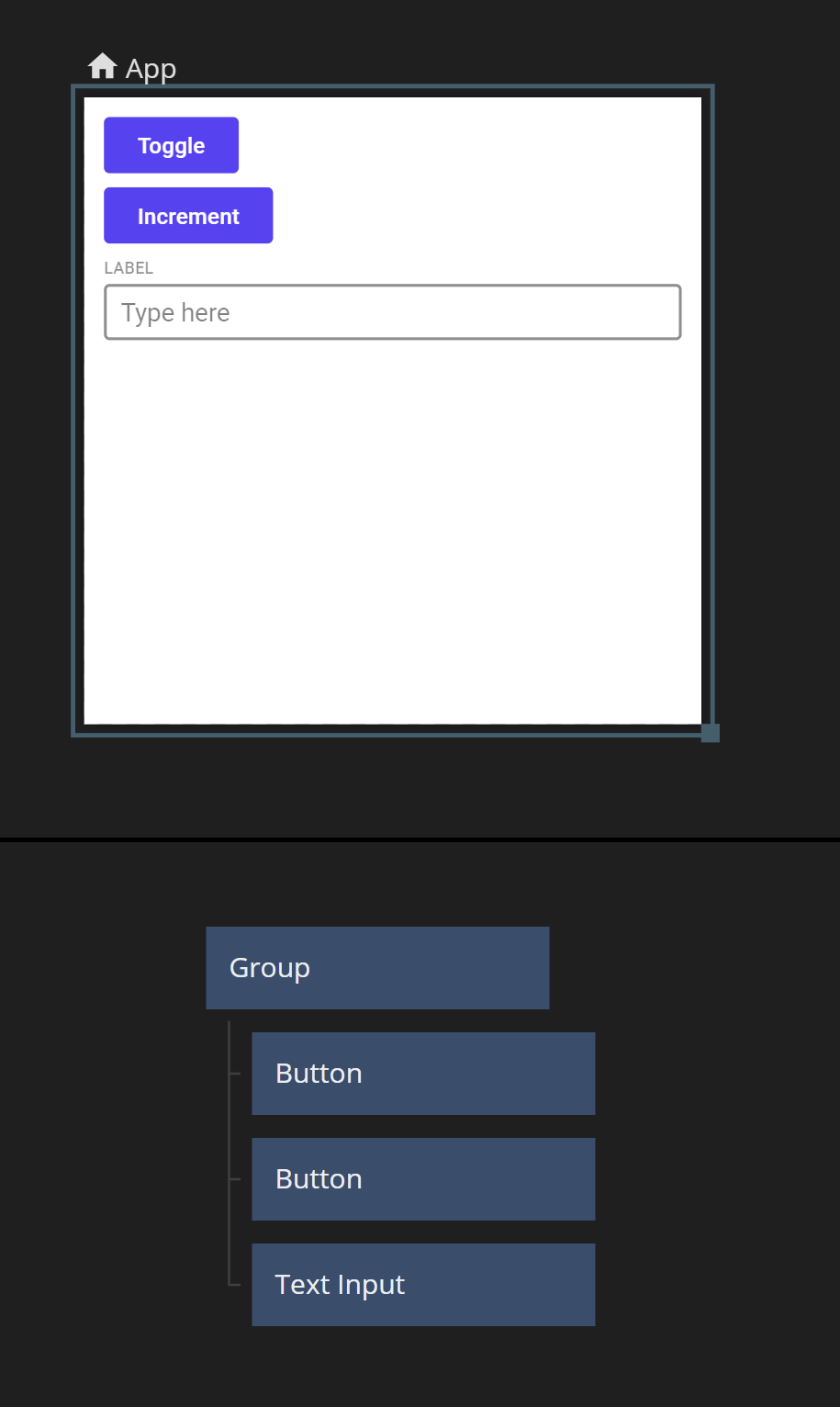Select the Text Input tree node
The width and height of the screenshot is (840, 1407).
coord(423,1285)
